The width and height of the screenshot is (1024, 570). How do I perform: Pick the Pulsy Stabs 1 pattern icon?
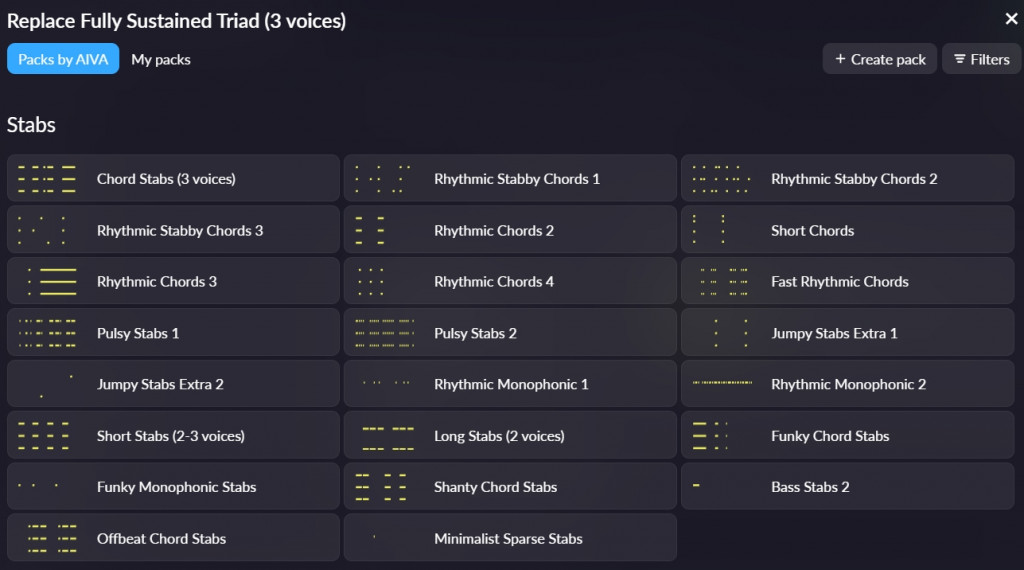coord(47,332)
